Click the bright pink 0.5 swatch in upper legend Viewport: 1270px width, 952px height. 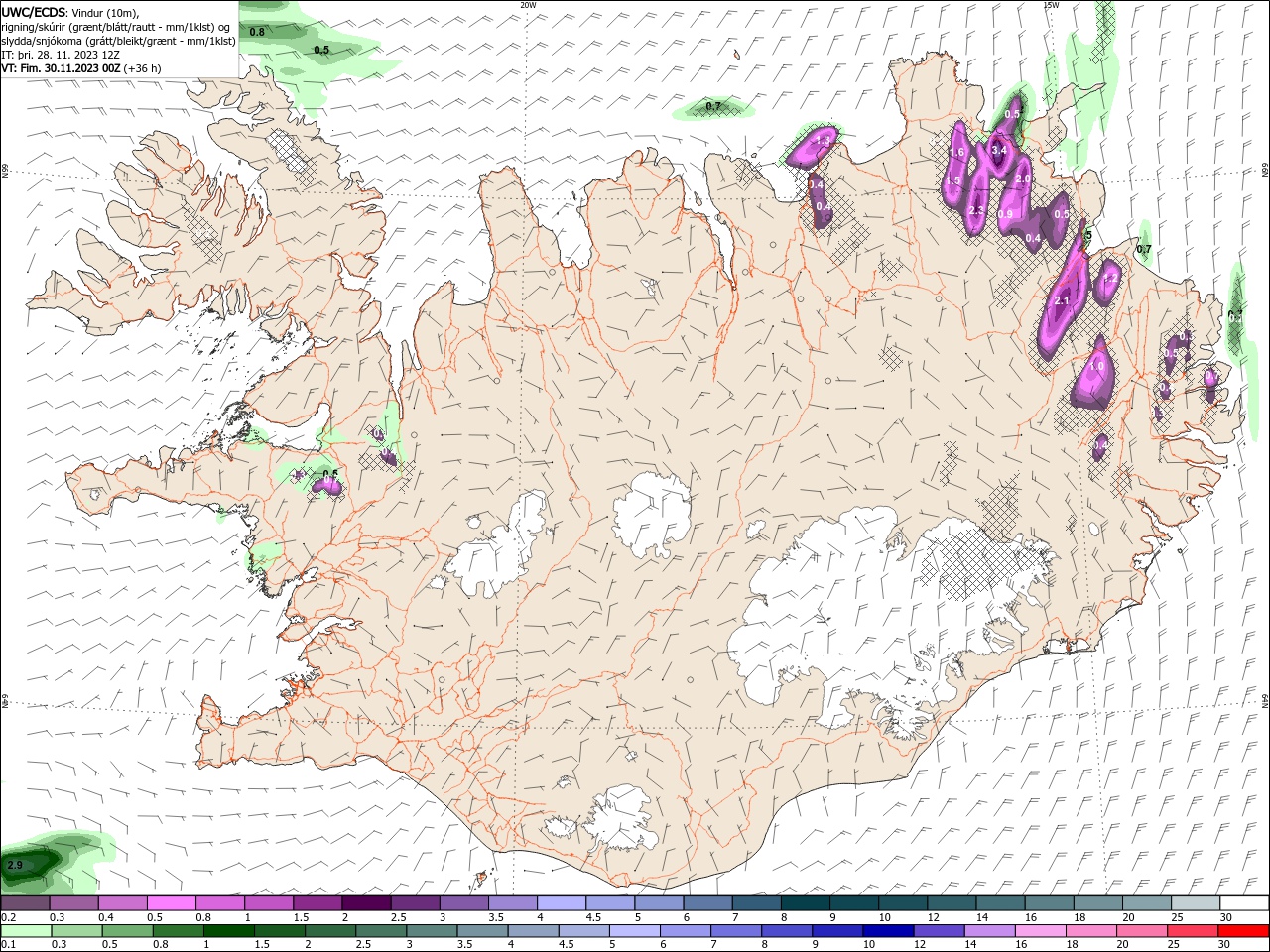point(171,903)
